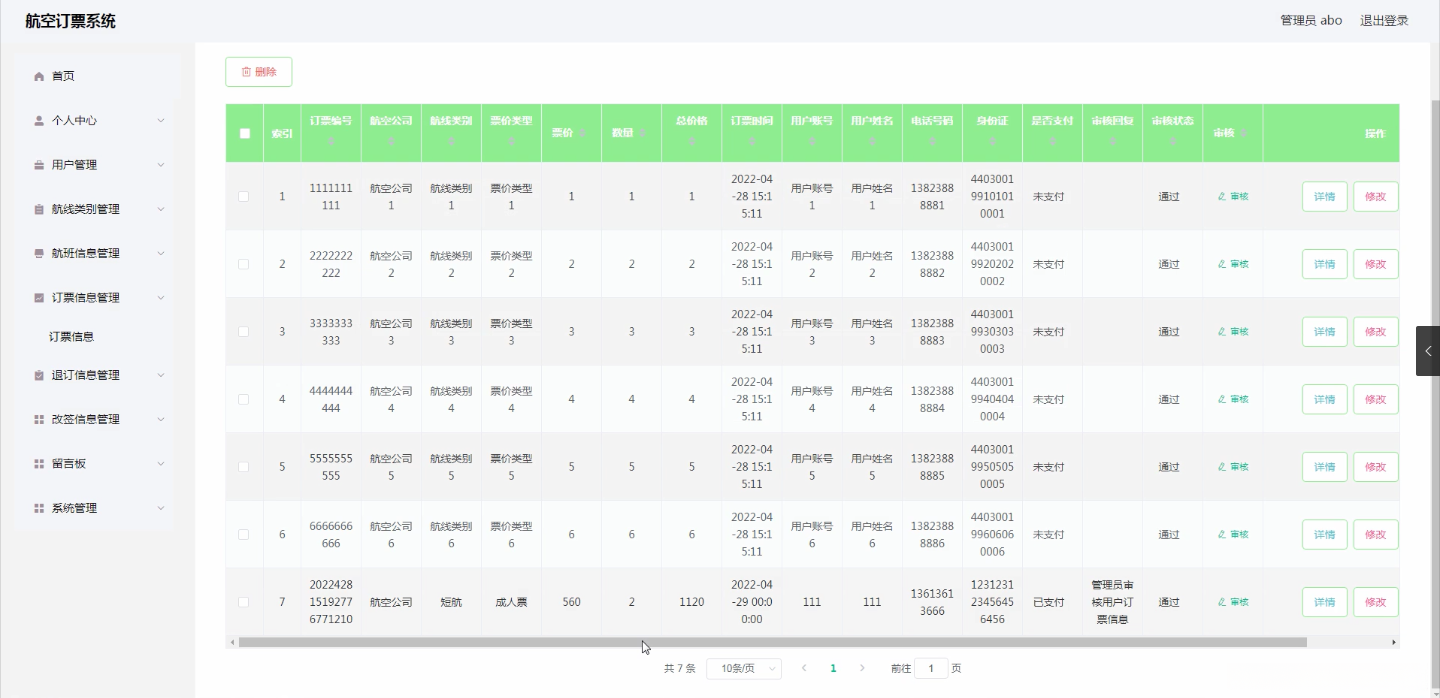Check the checkbox for row 4 order 4444444444

pos(244,399)
